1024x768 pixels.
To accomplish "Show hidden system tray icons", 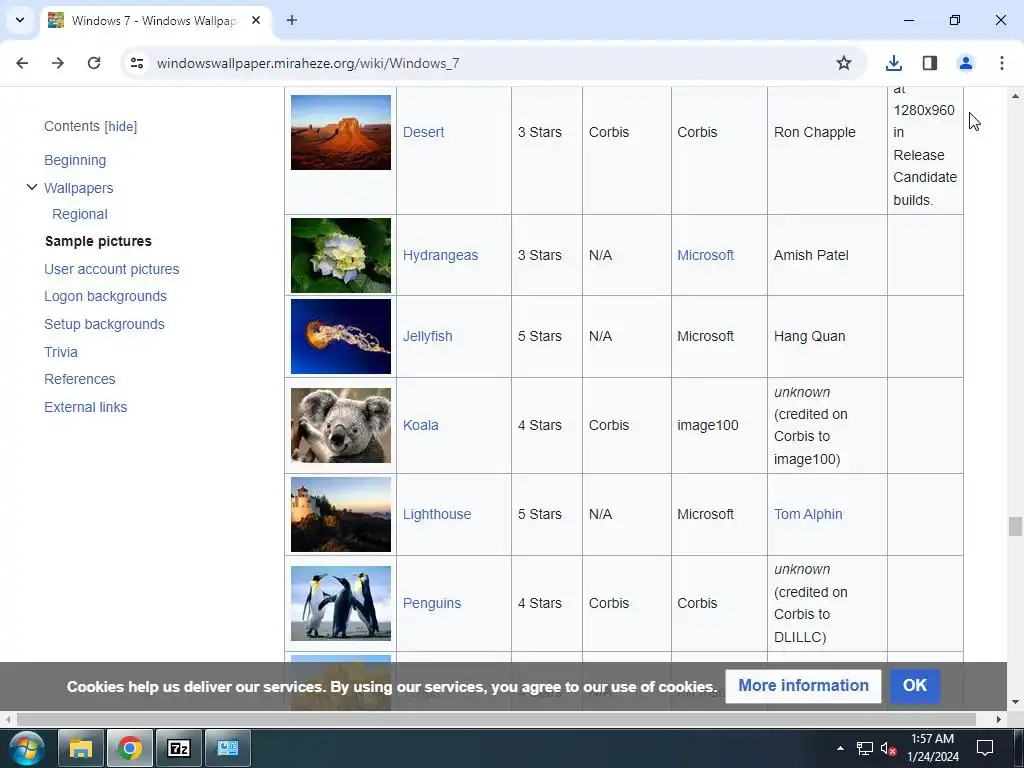I will pos(840,748).
